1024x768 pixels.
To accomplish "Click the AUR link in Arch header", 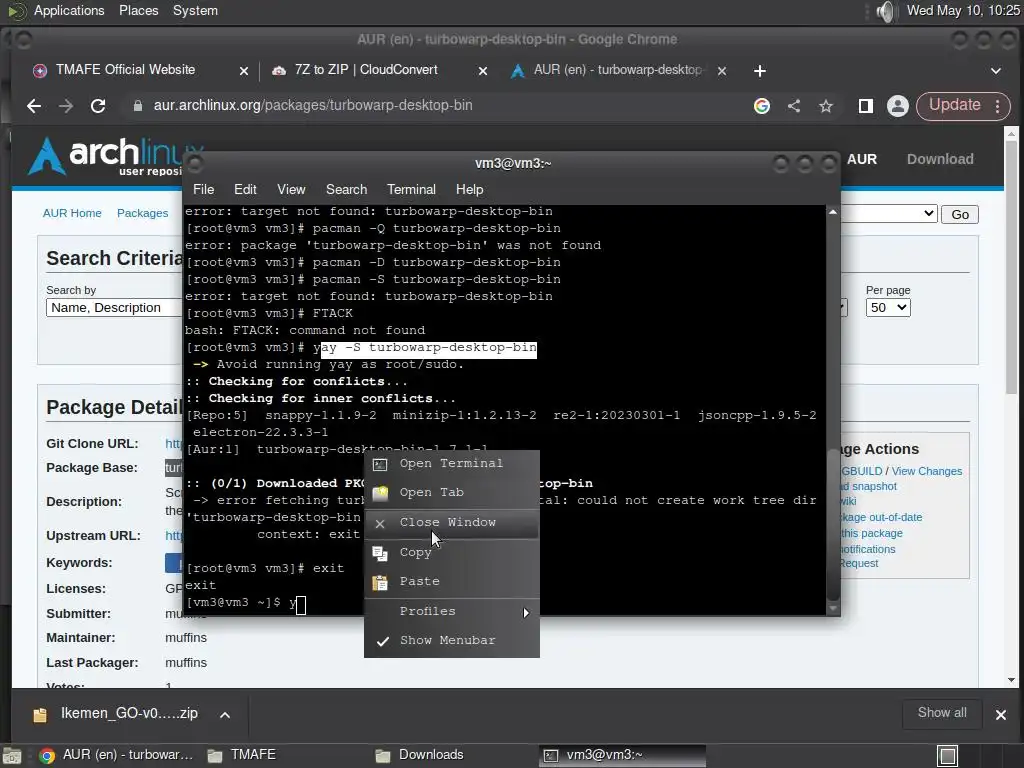I will tap(862, 159).
